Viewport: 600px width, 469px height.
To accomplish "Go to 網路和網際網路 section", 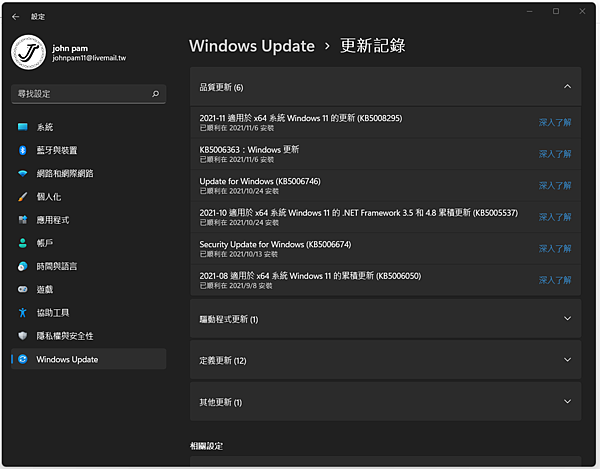I will [65, 174].
